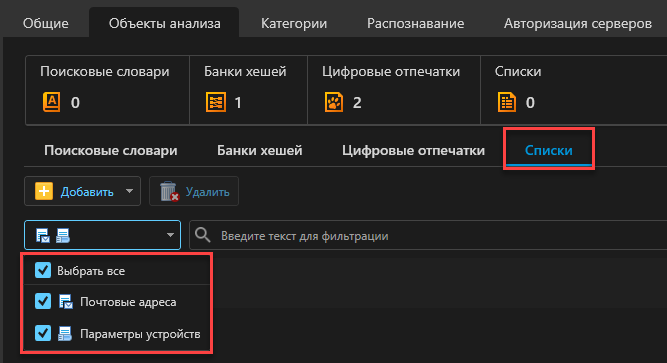Click the device parameters icon in filter box
The image size is (667, 363).
63,235
